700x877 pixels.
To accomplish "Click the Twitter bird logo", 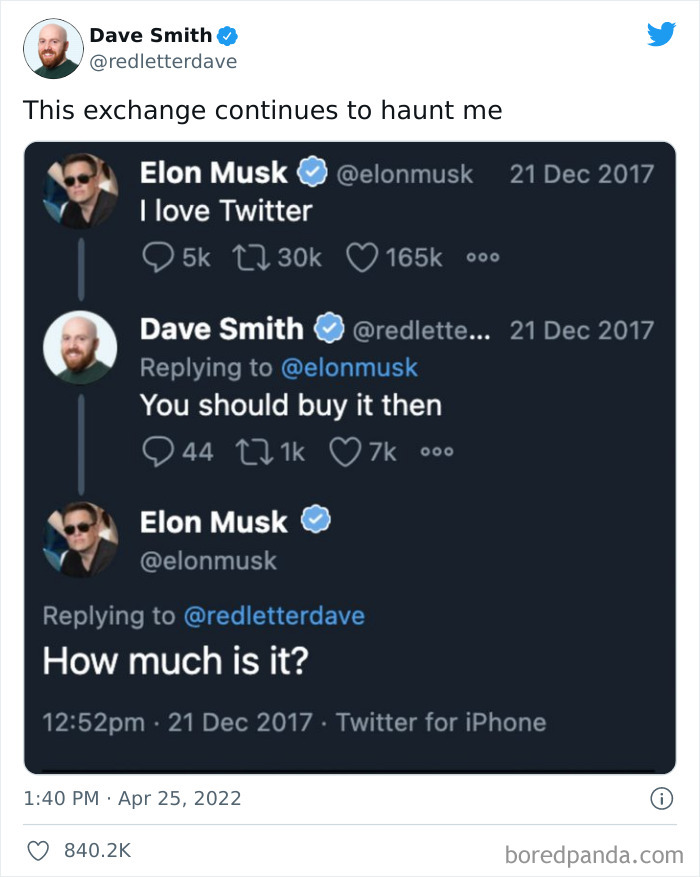I will tap(662, 33).
